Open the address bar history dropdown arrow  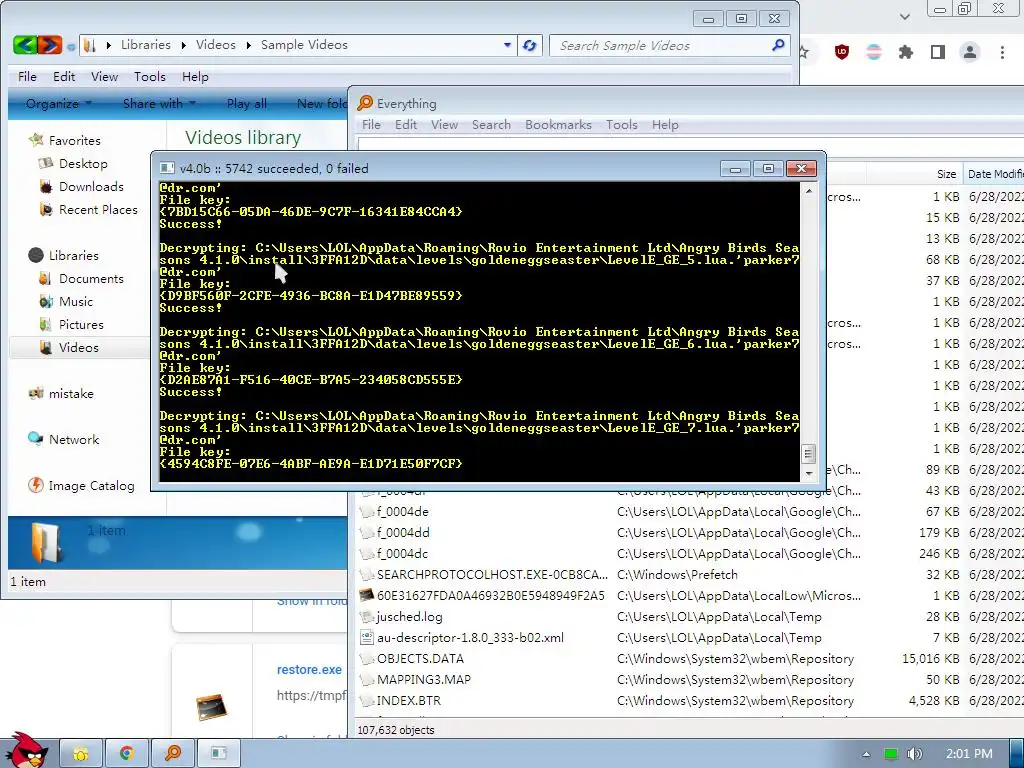point(507,45)
